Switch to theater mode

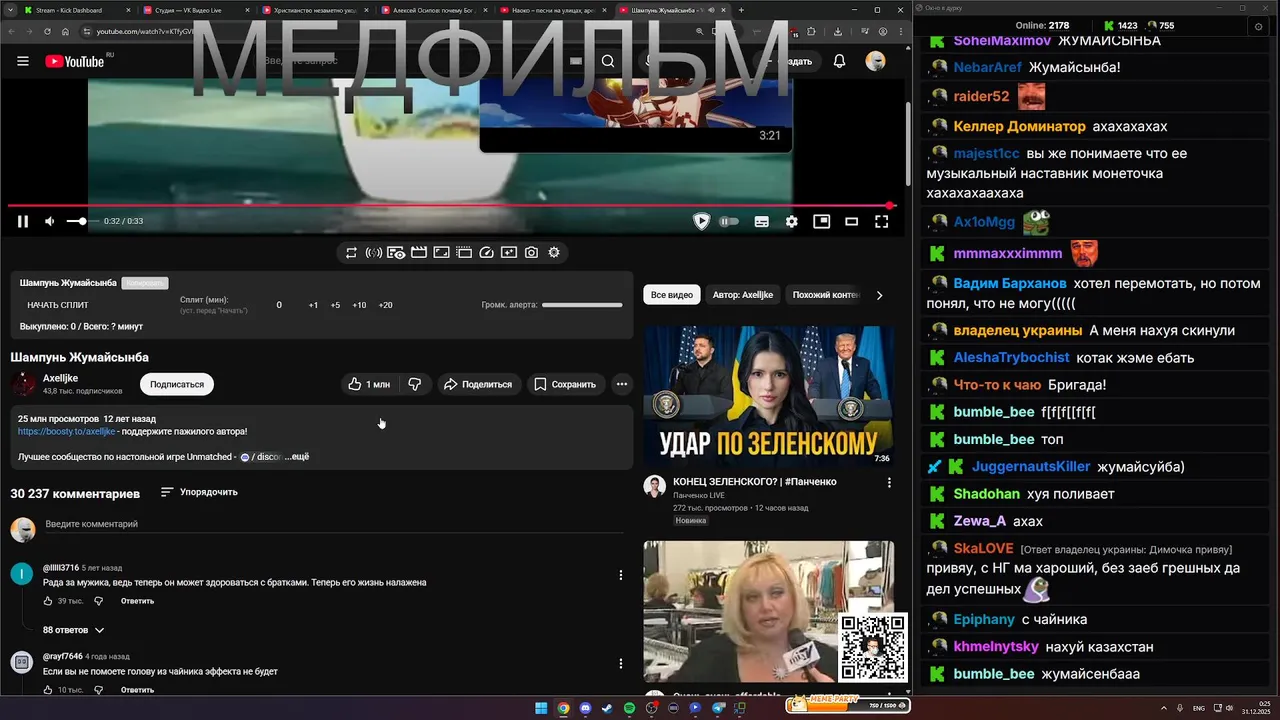click(x=852, y=221)
